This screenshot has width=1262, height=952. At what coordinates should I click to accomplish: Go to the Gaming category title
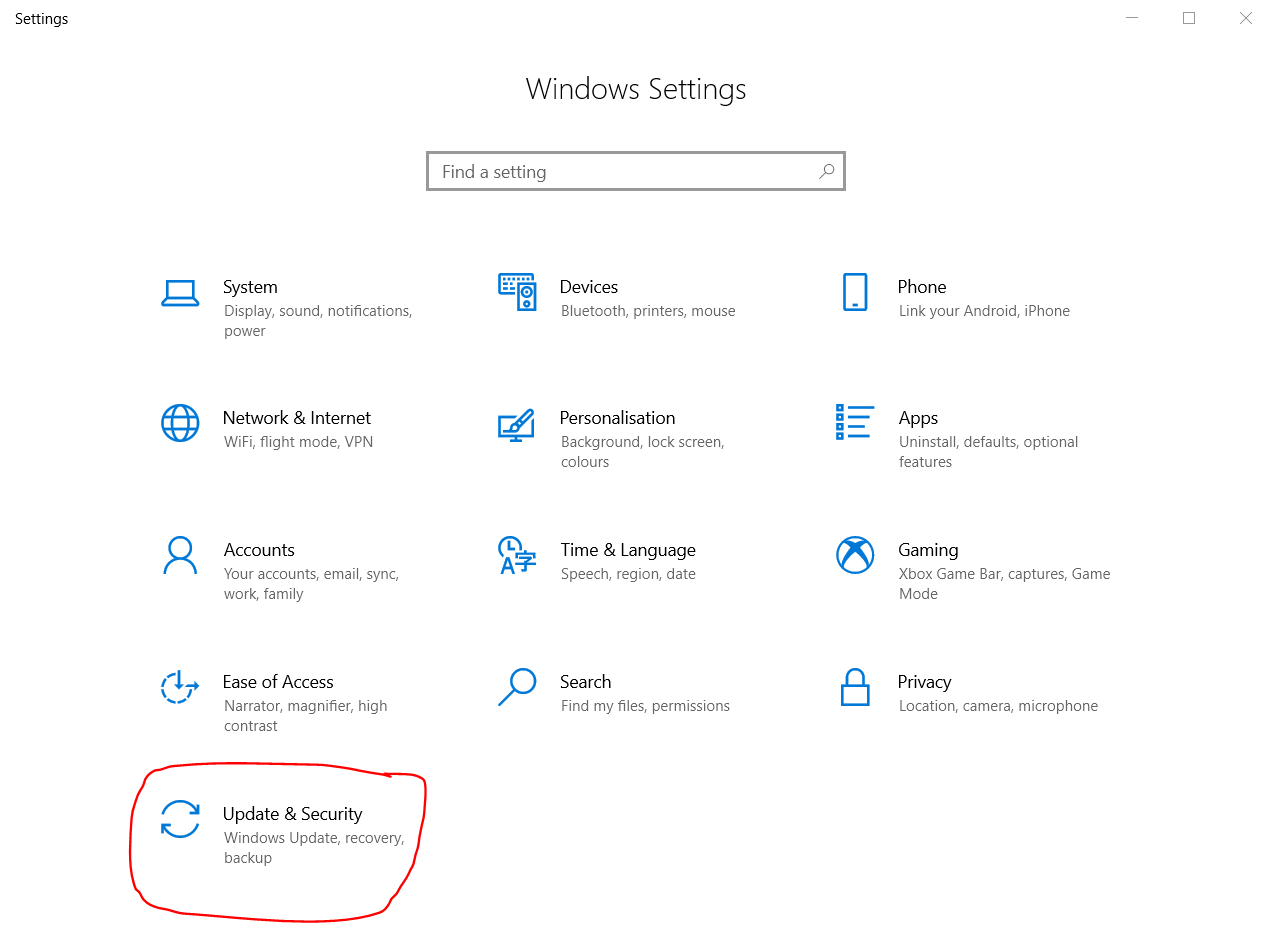point(928,550)
